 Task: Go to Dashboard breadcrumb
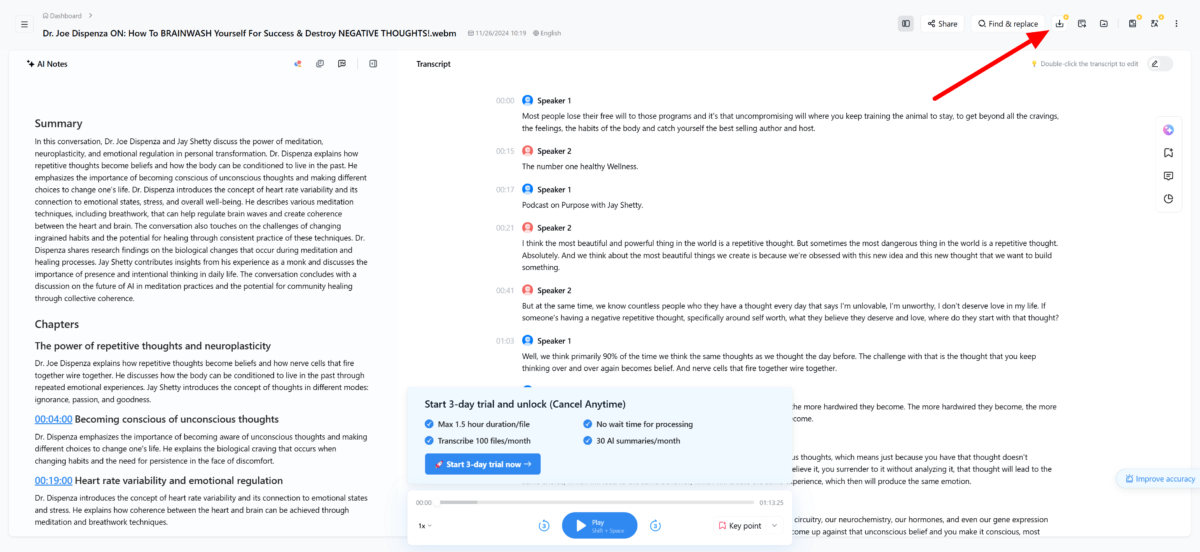pyautogui.click(x=65, y=15)
